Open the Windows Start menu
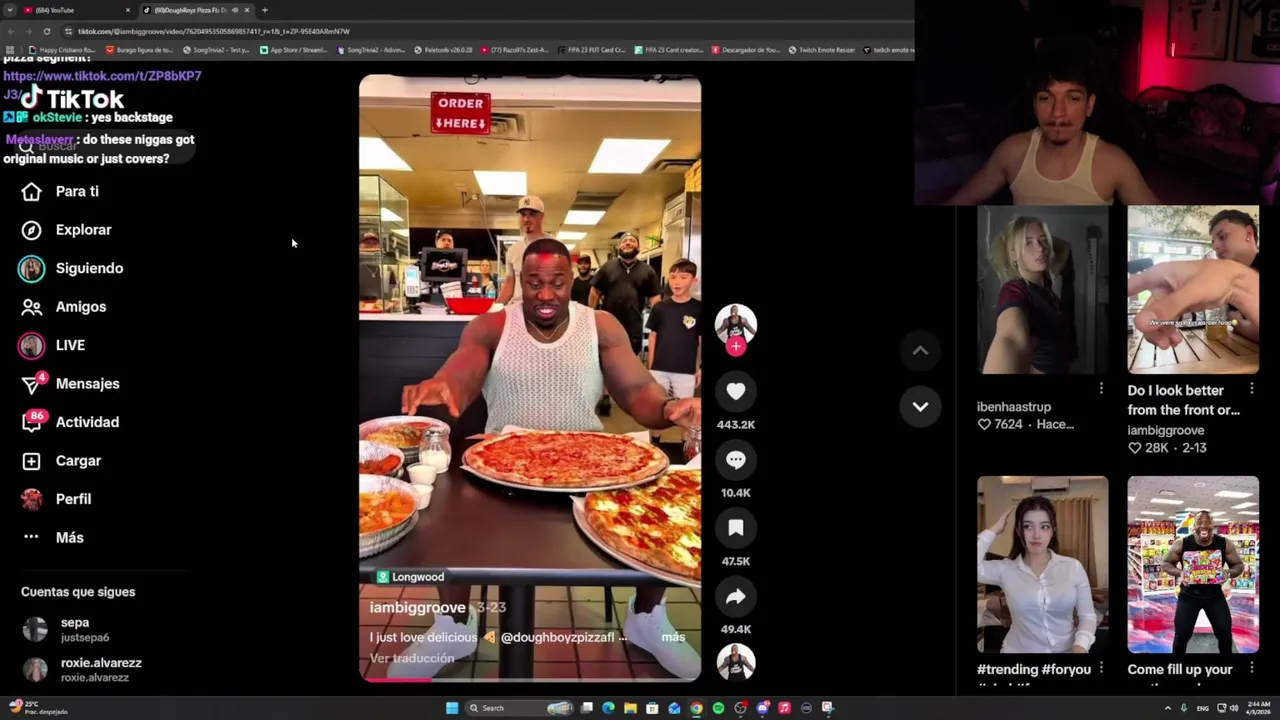This screenshot has height=720, width=1280. [452, 708]
